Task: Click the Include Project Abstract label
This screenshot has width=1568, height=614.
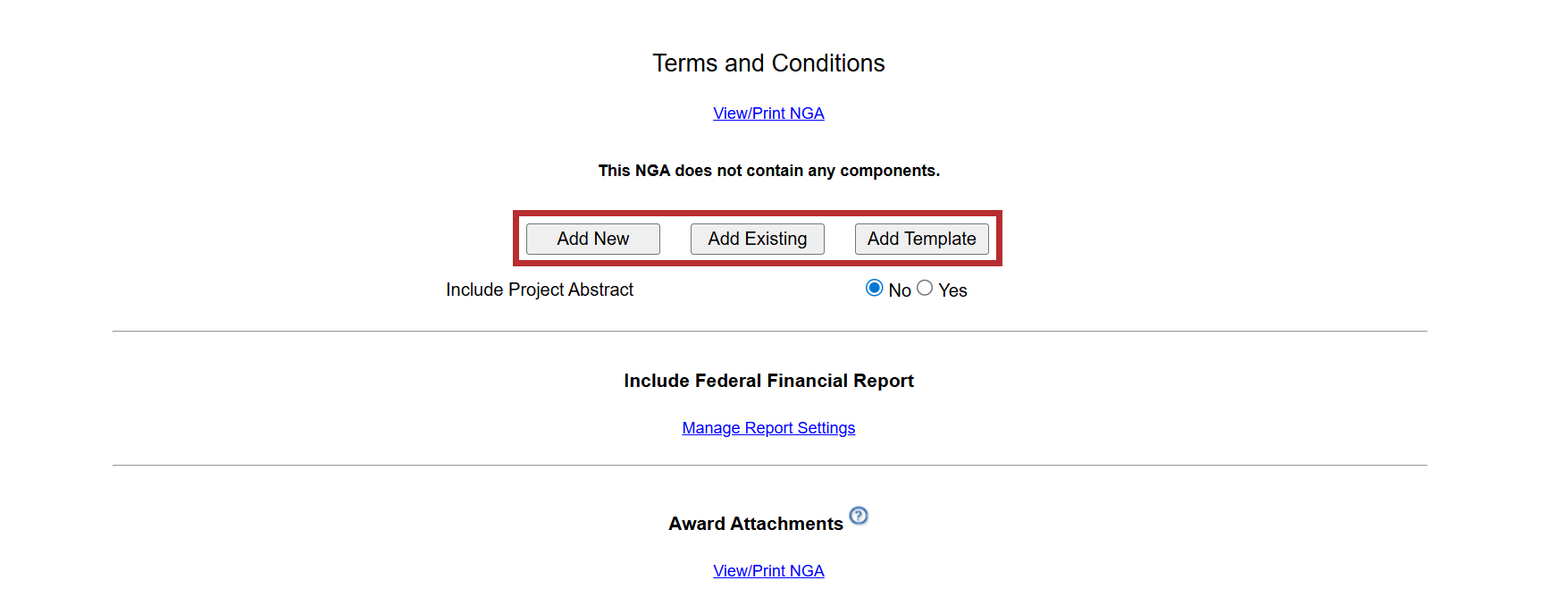Action: tap(540, 290)
